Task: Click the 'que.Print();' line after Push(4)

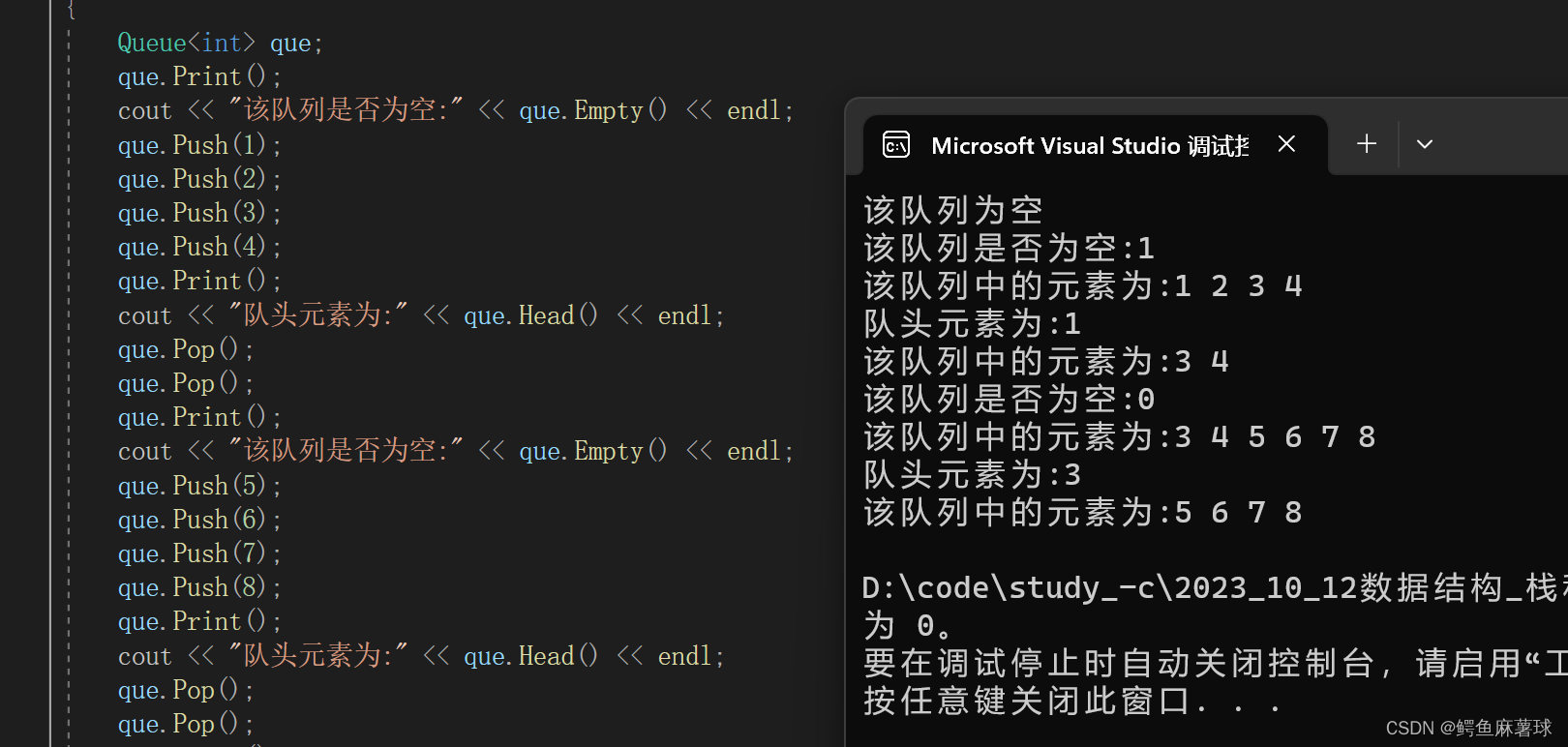Action: coord(199,281)
